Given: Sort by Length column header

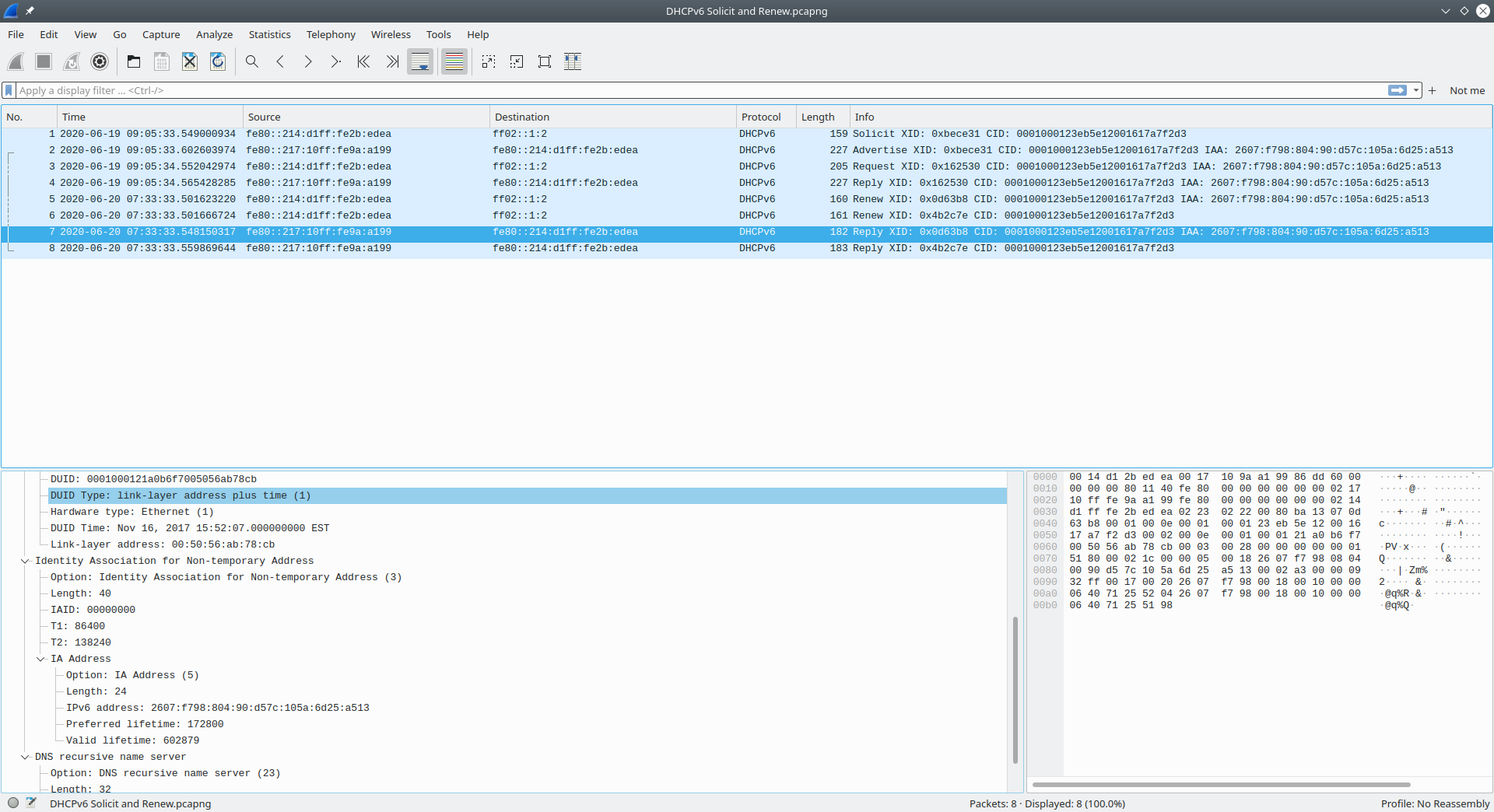Looking at the screenshot, I should 823,117.
